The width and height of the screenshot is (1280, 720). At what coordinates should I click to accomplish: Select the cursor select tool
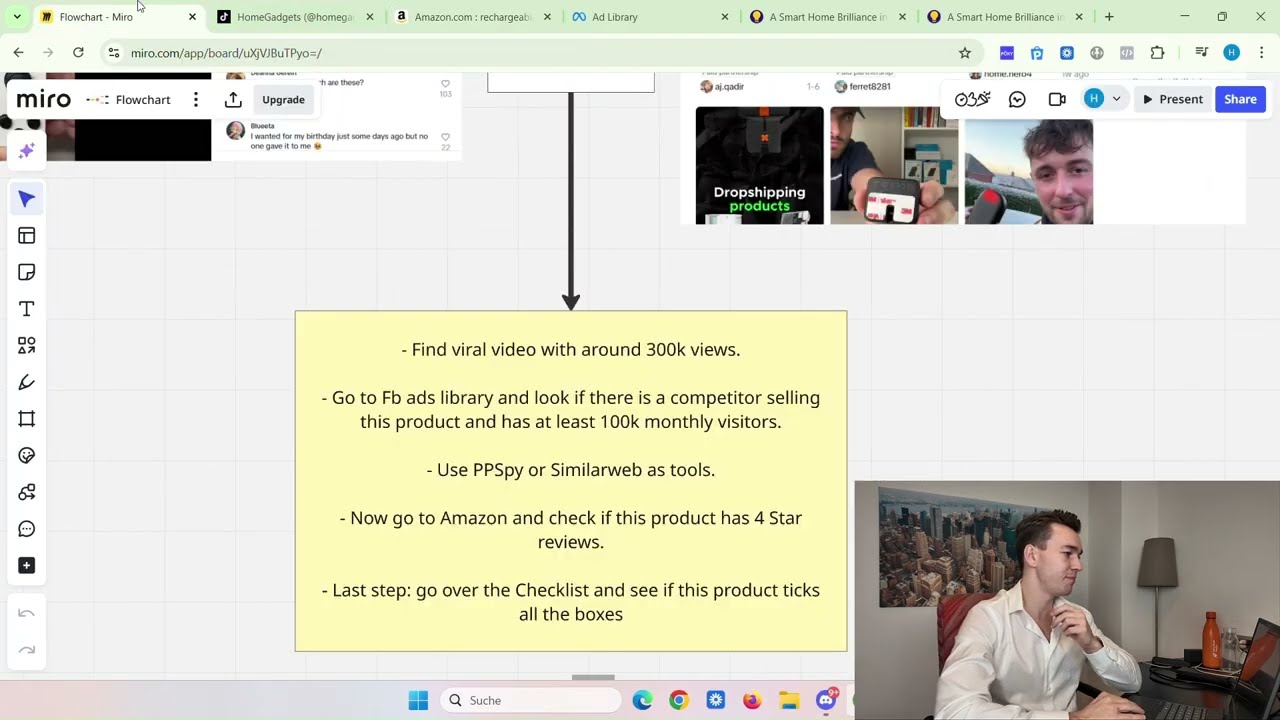point(27,199)
